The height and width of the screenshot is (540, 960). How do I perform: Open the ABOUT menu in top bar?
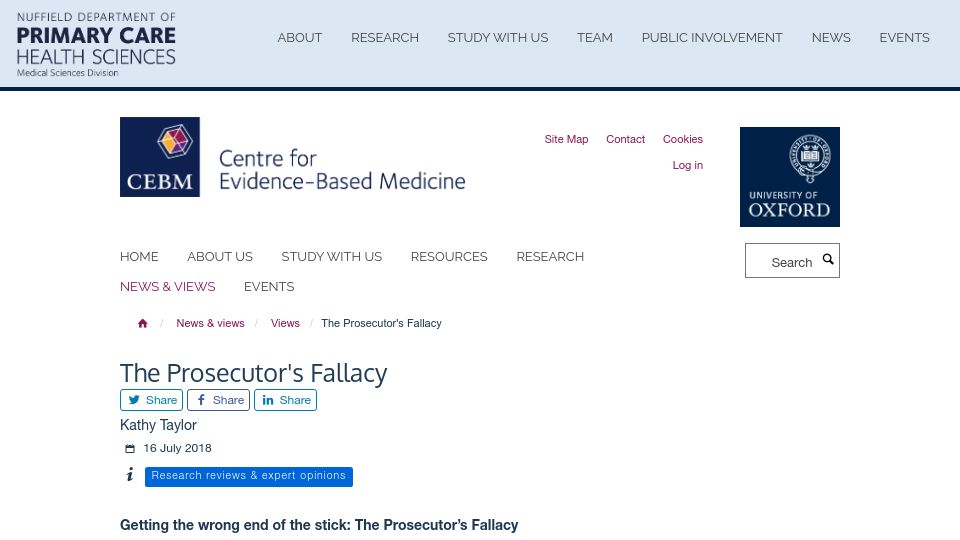(x=299, y=38)
